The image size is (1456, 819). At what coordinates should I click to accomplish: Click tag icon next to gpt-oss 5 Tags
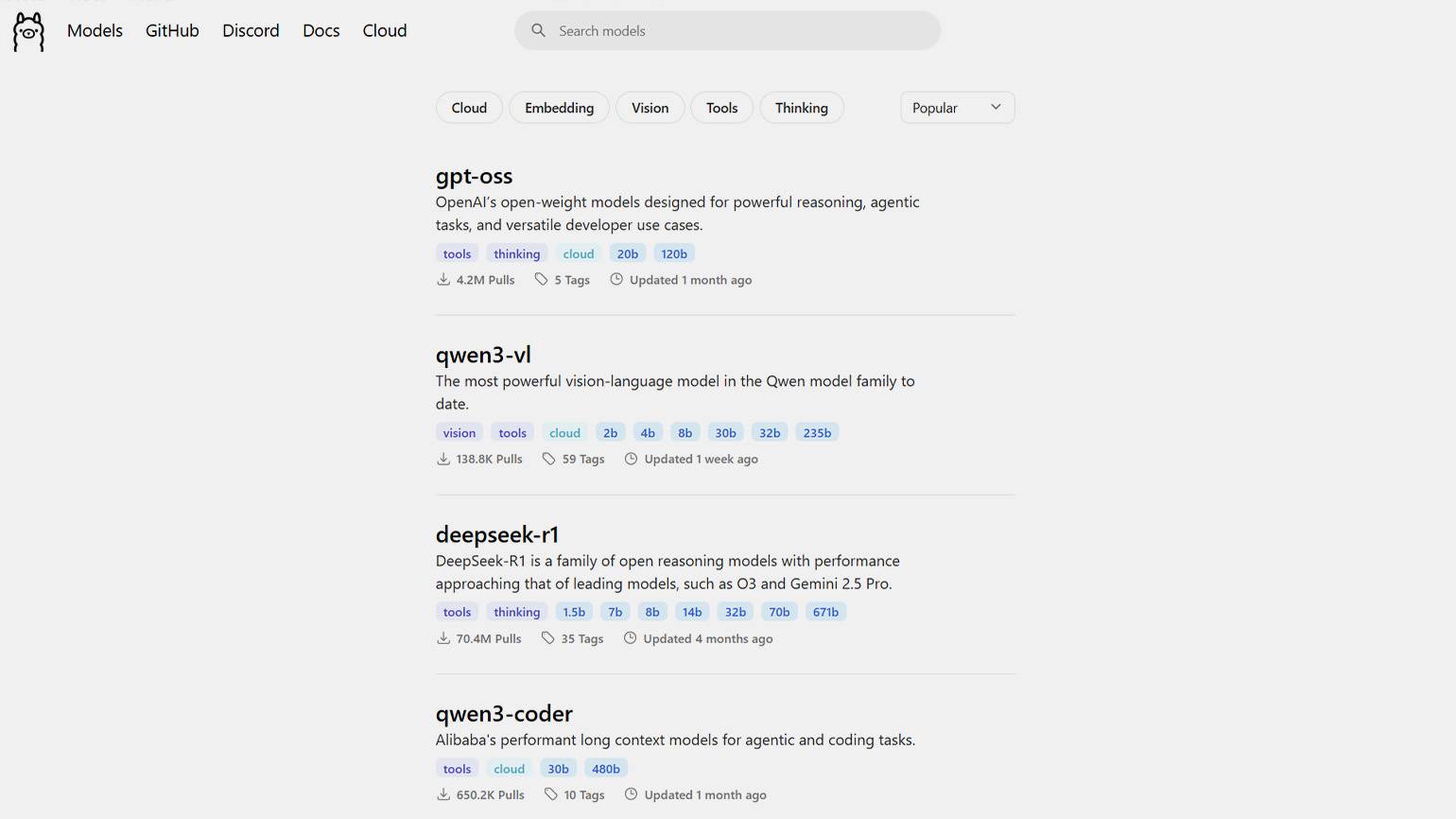(x=541, y=279)
